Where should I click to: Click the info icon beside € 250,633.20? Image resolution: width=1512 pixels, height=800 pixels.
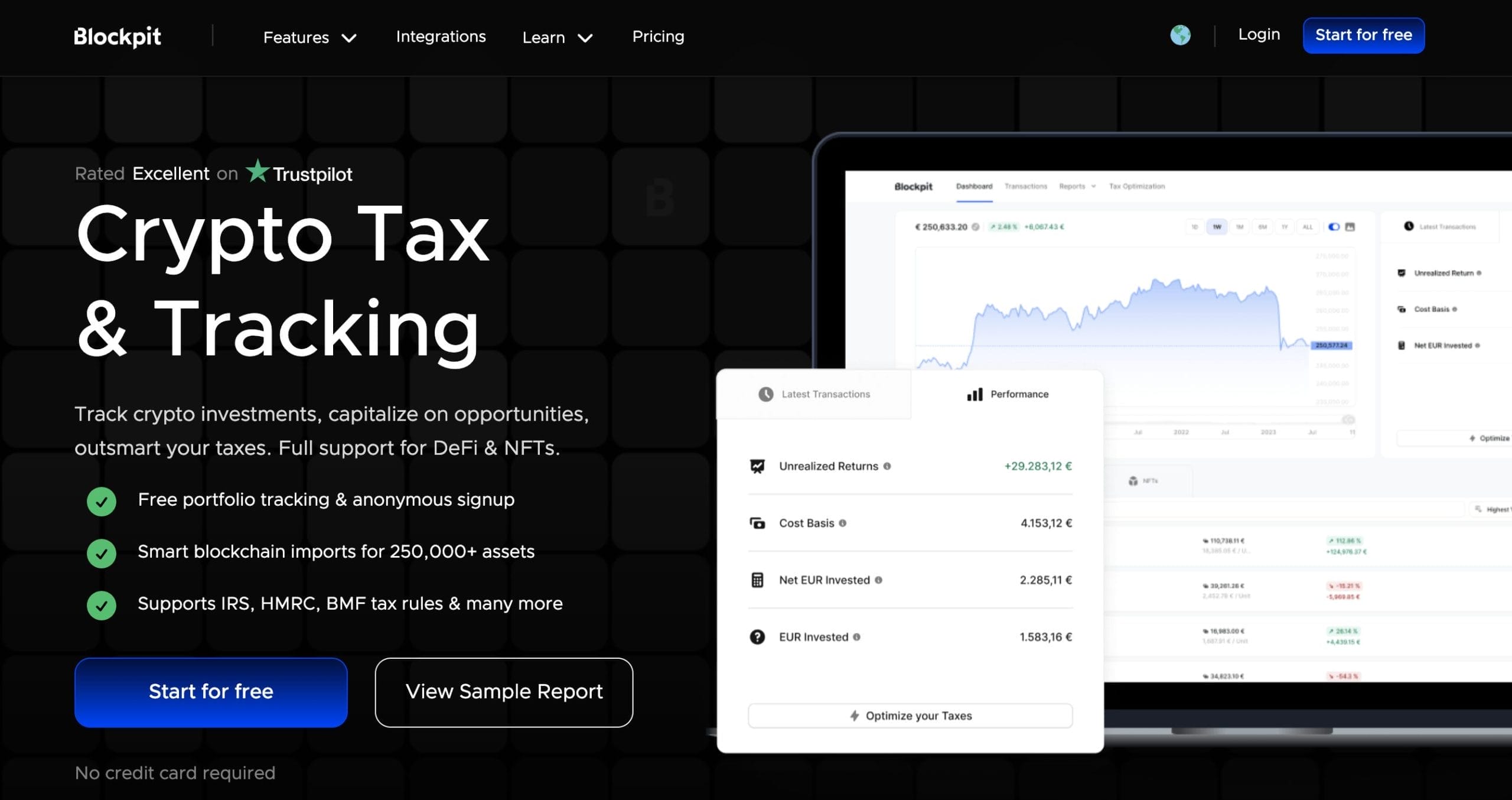coord(976,227)
